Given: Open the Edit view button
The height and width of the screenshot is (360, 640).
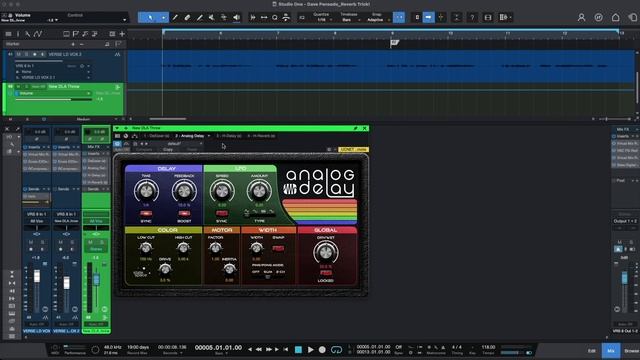Looking at the screenshot, I should point(591,351).
